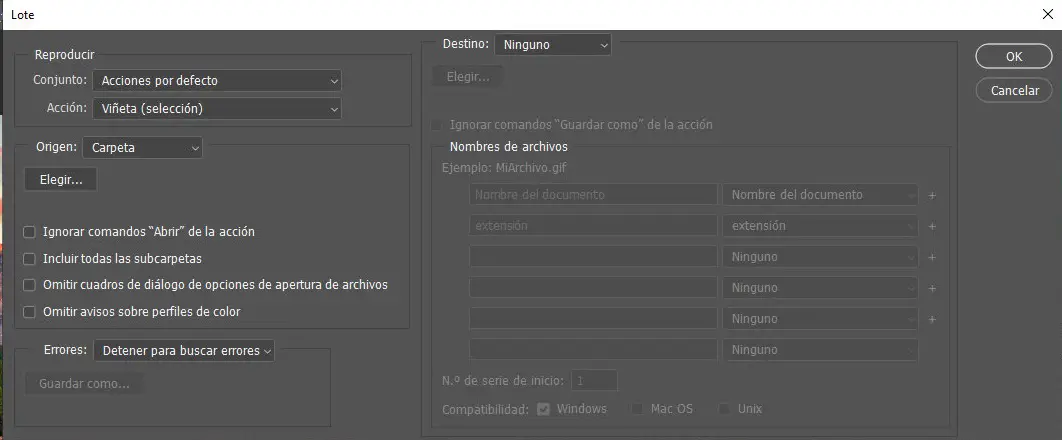The height and width of the screenshot is (440, 1062).
Task: Click the extensión text field
Action: [x=593, y=226]
